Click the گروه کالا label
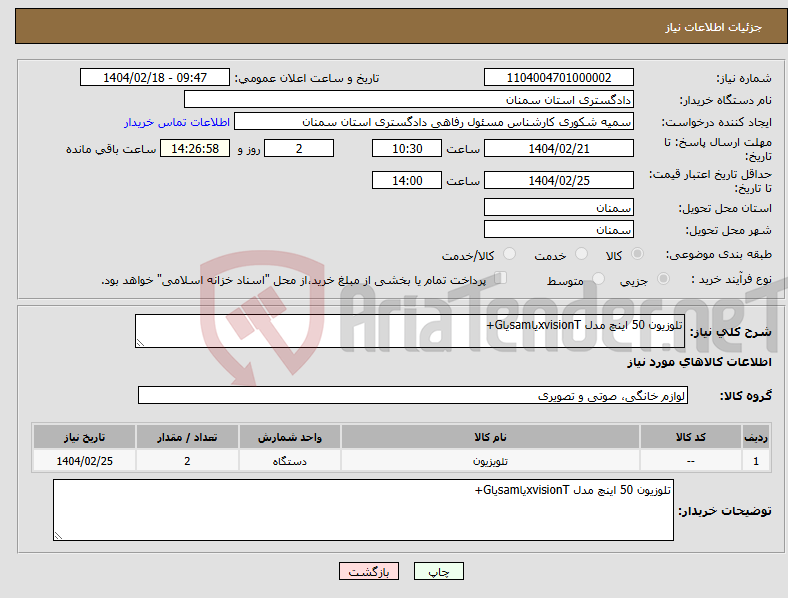This screenshot has height=598, width=788. (746, 395)
